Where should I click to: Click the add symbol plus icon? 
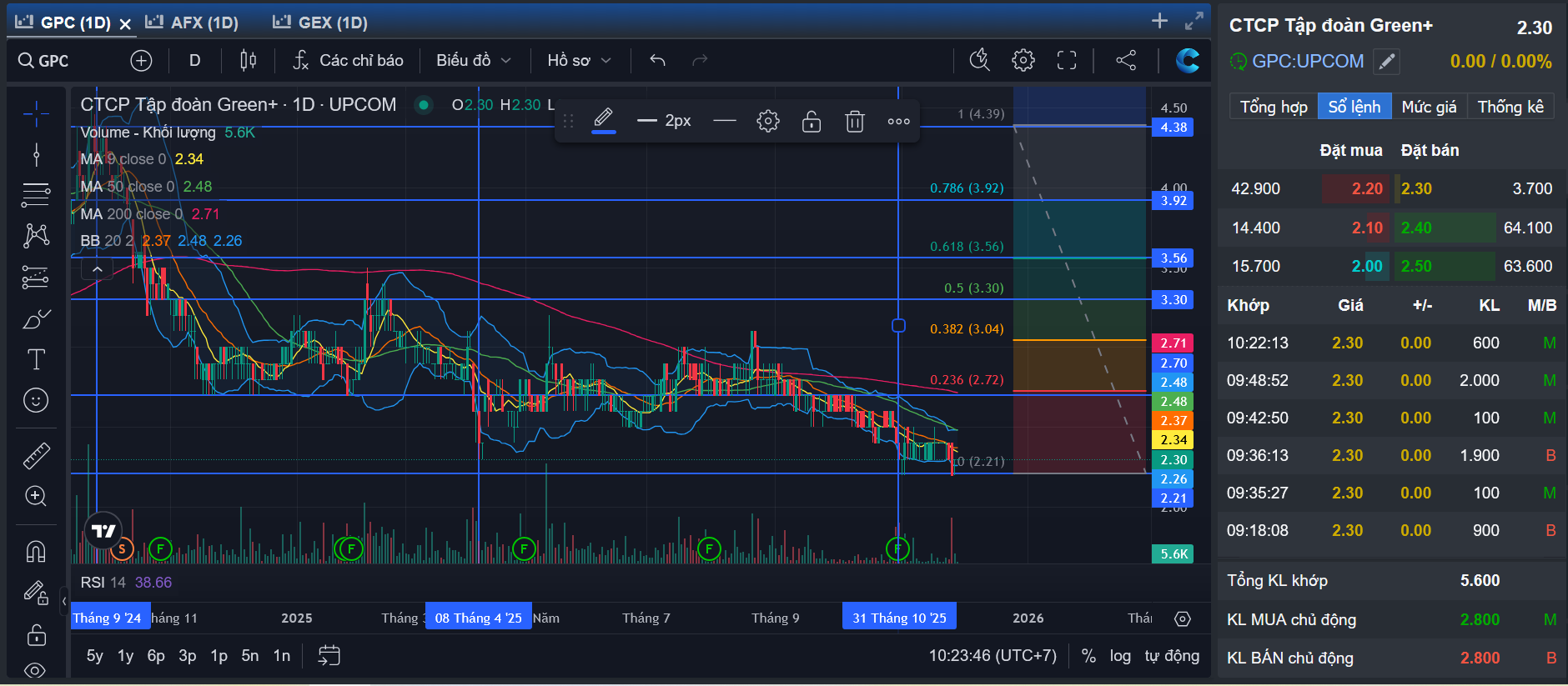coord(141,60)
